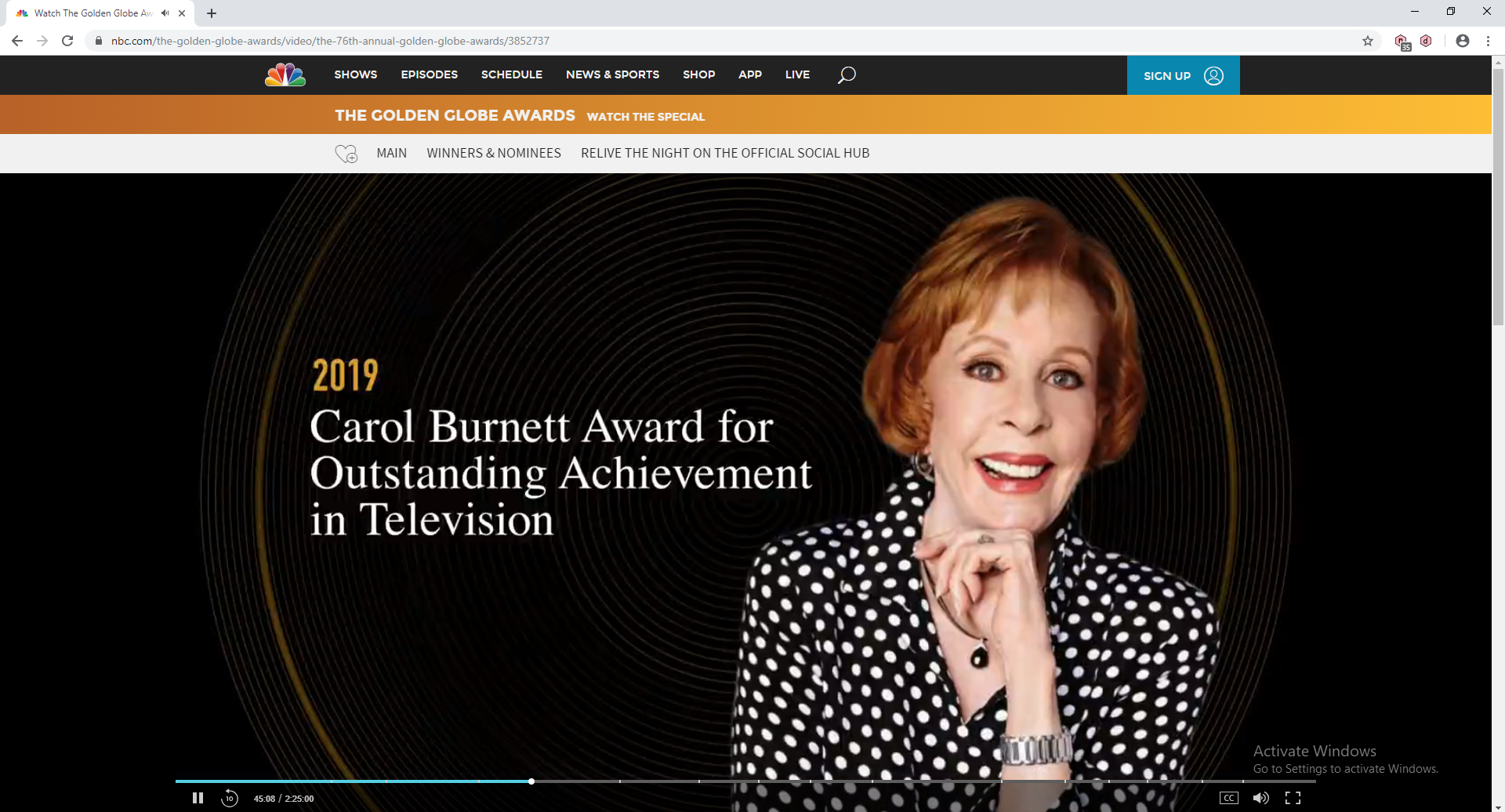The height and width of the screenshot is (812, 1505).
Task: Click the SIGN UP button
Action: click(x=1183, y=75)
